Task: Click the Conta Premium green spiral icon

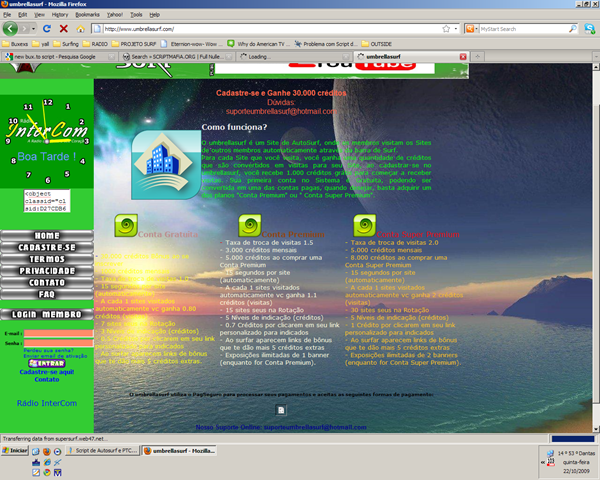Action: (x=250, y=225)
